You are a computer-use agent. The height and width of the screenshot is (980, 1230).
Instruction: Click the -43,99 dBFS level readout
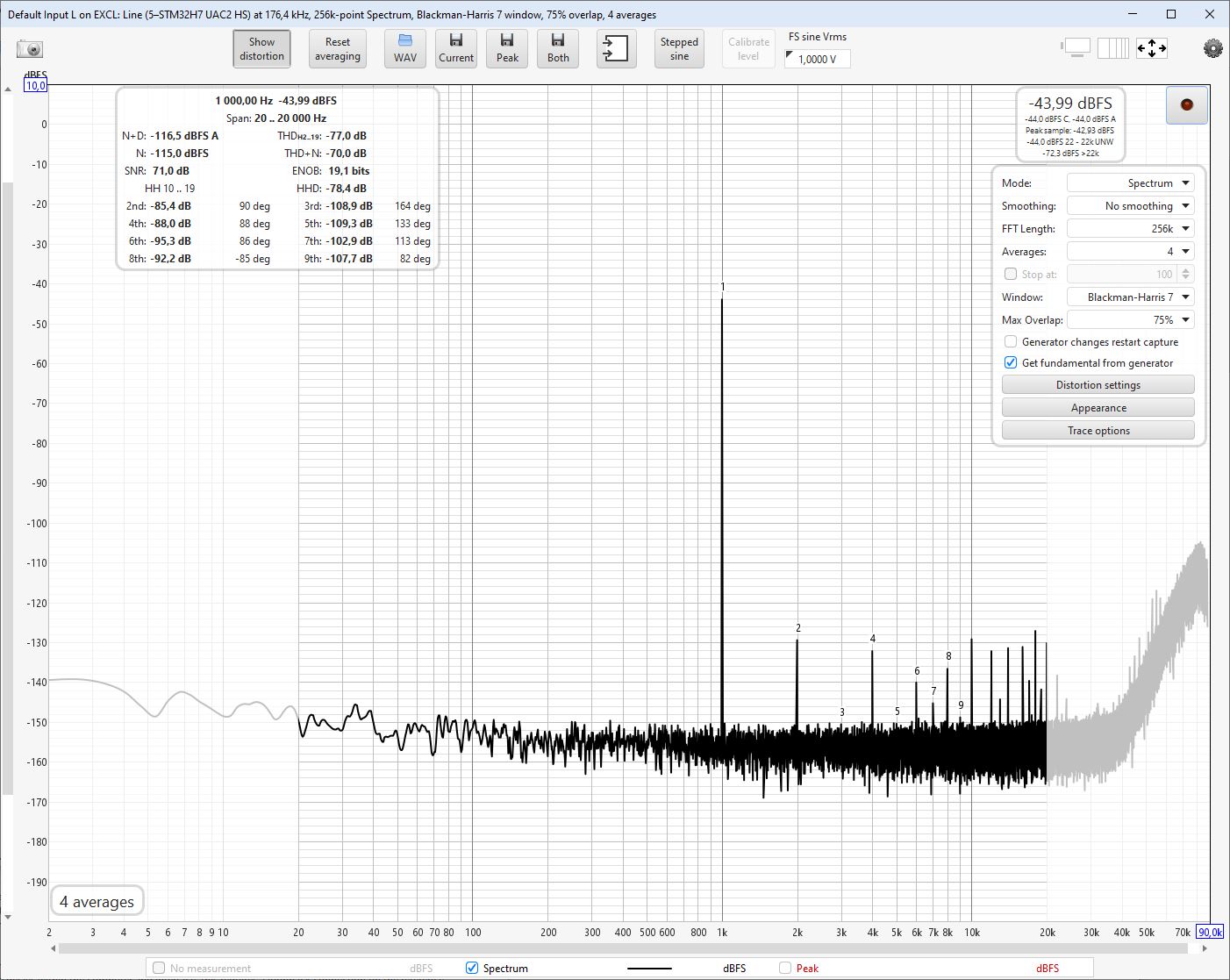point(1070,103)
